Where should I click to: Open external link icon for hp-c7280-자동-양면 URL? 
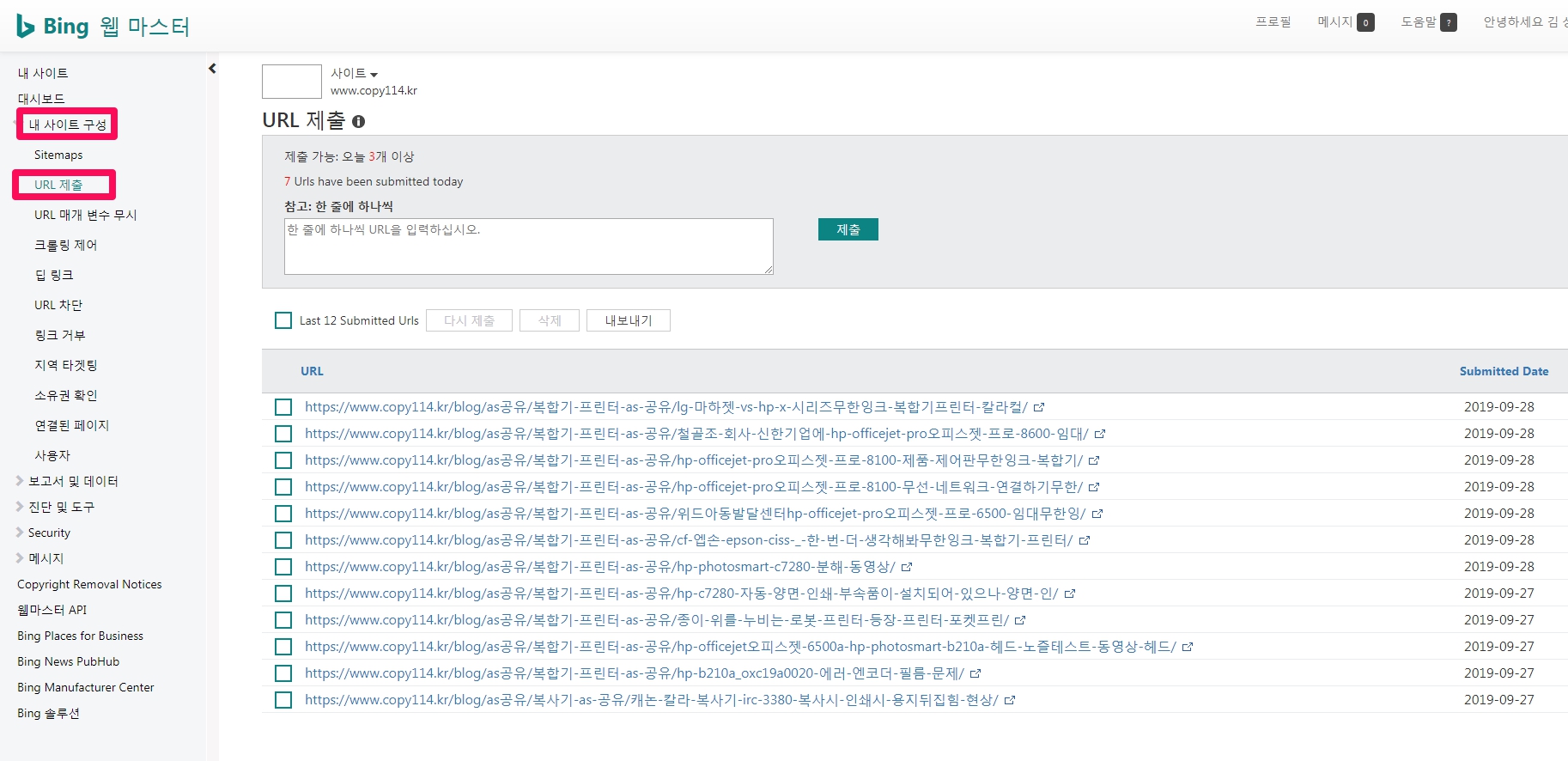click(1070, 594)
